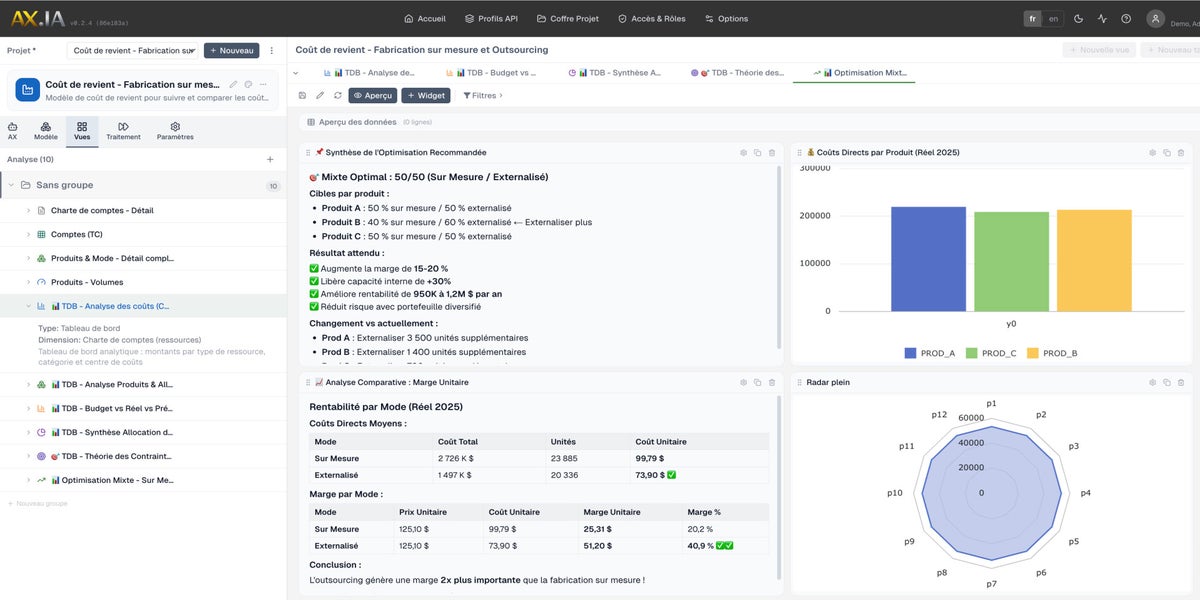
Task: Open the Coffre Projet menu
Action: tap(568, 18)
